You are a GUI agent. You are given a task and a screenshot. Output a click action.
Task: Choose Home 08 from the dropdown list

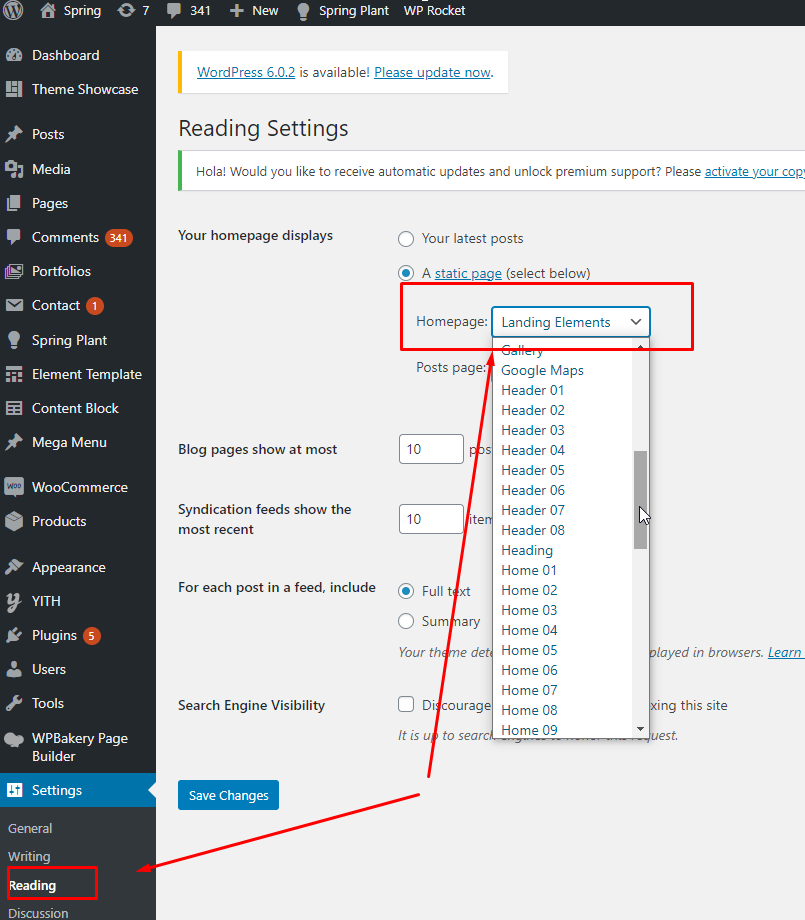tap(529, 710)
